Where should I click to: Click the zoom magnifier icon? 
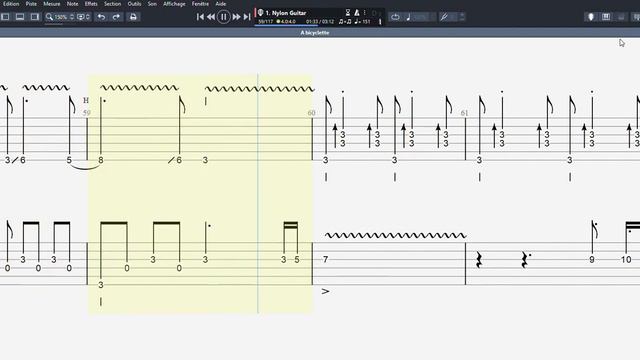pos(49,17)
